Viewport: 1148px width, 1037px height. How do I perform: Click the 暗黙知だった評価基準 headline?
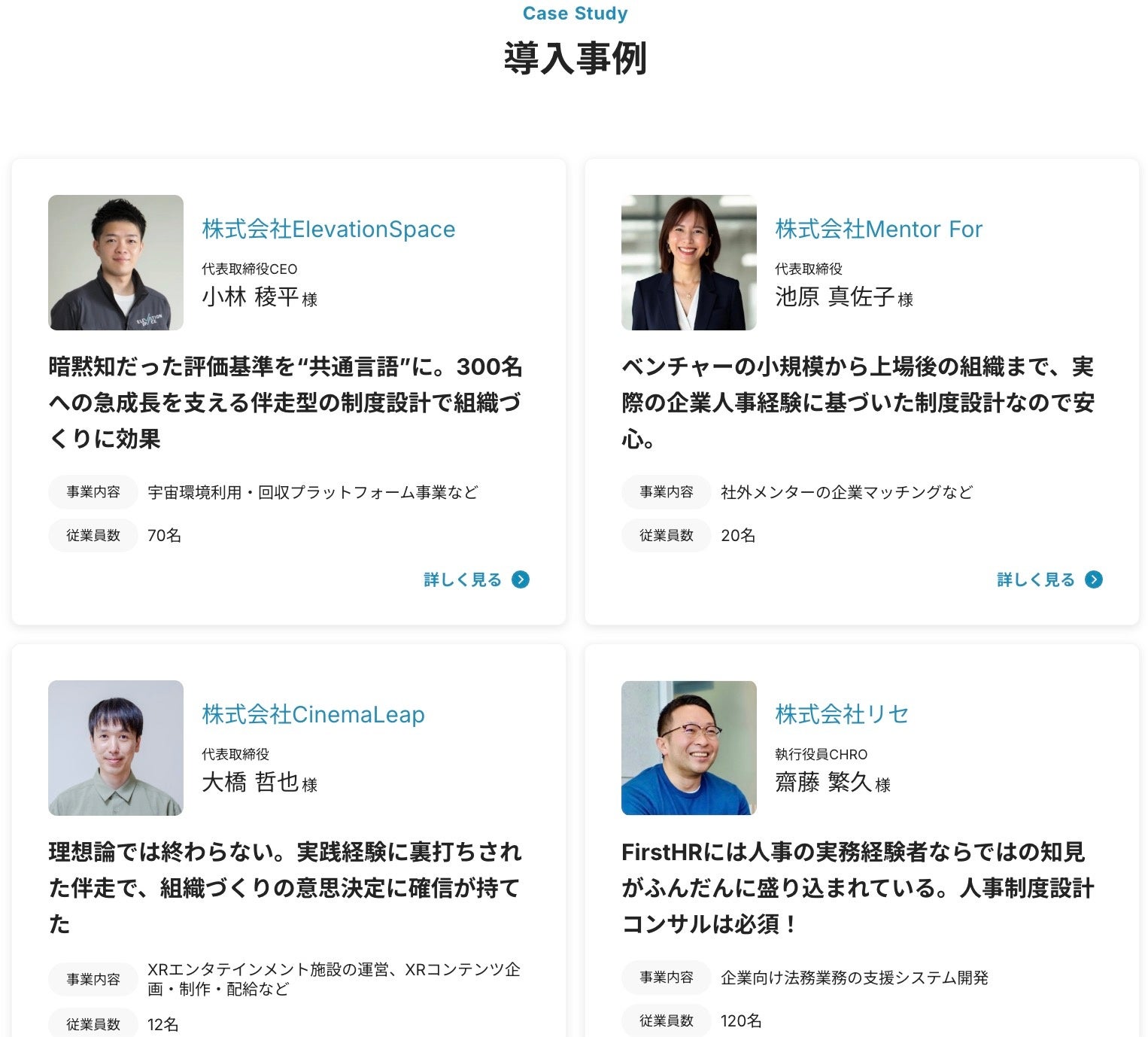coord(286,403)
